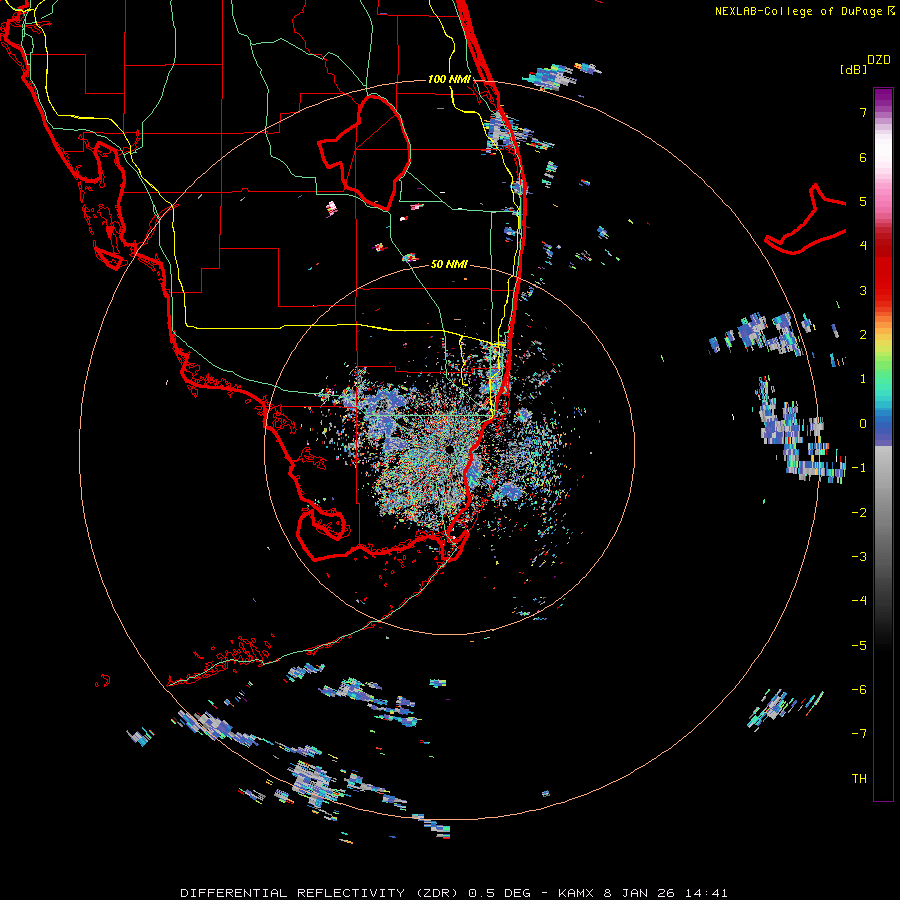Screen dimensions: 900x900
Task: Click the 0.5 DEG elevation angle text
Action: pos(501,893)
